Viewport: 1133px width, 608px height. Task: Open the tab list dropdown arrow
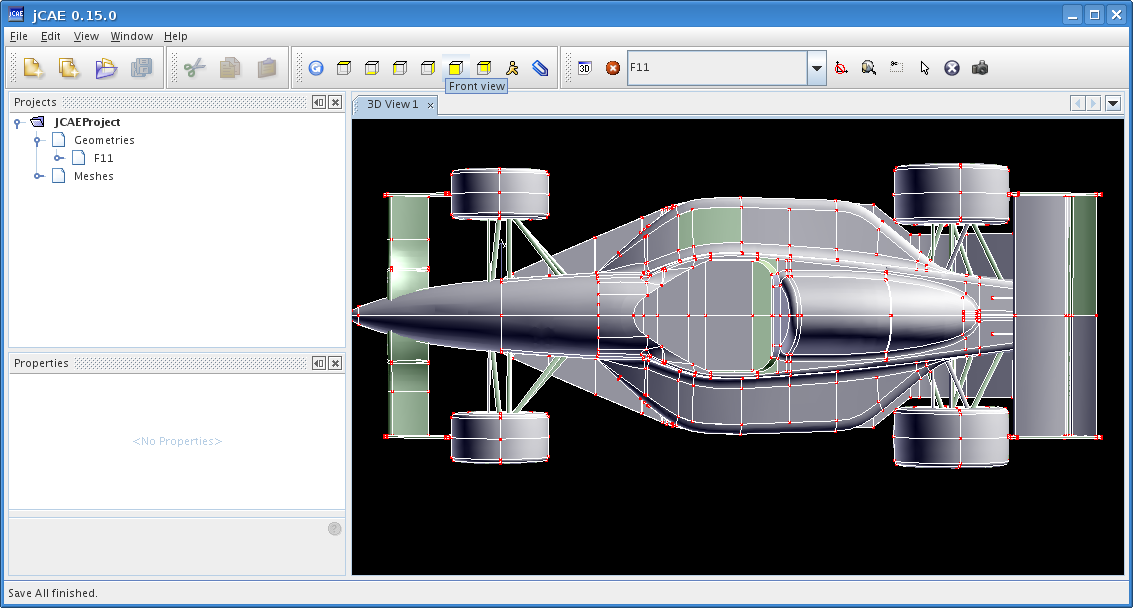click(1113, 103)
